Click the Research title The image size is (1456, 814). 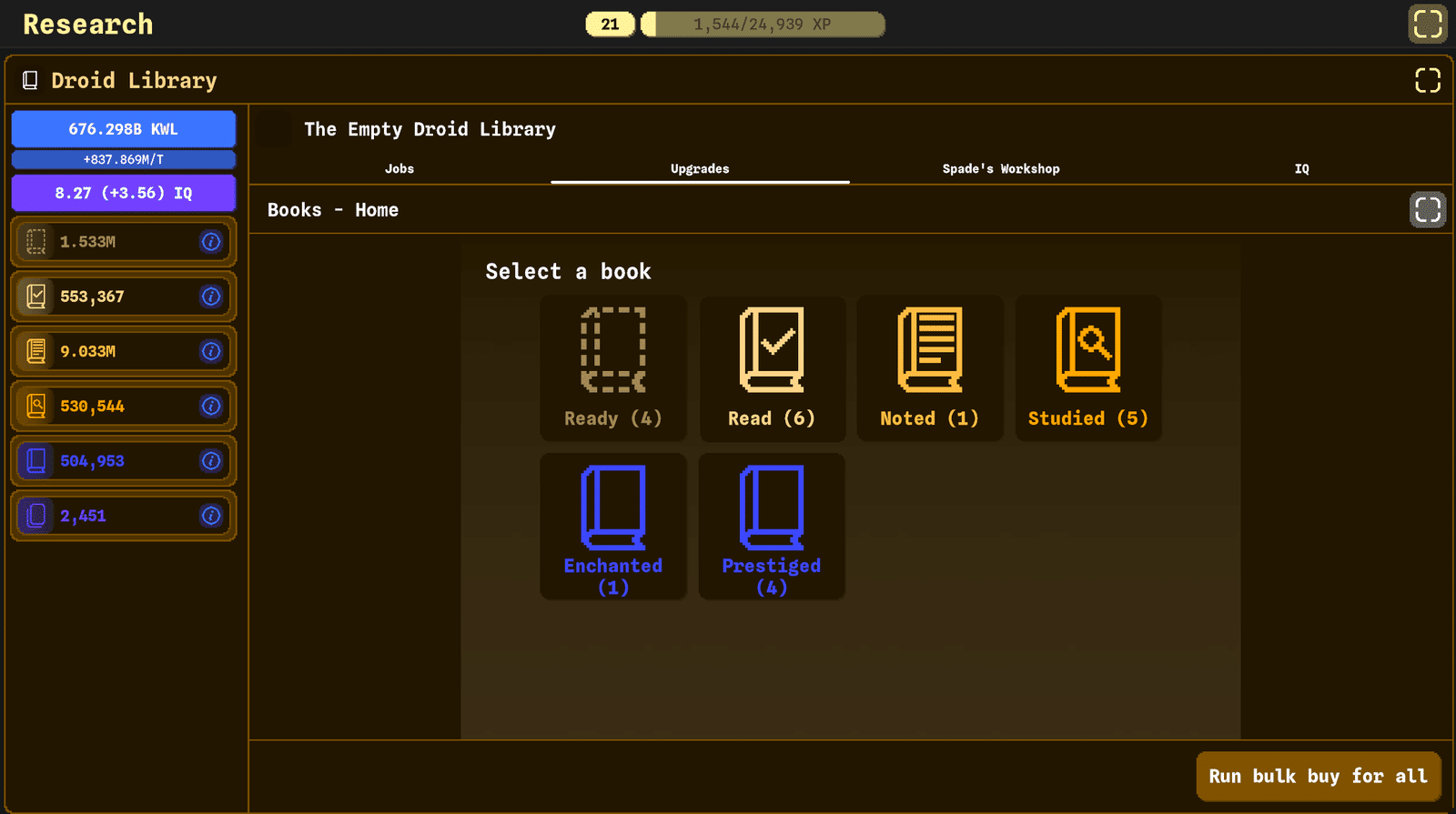click(88, 25)
